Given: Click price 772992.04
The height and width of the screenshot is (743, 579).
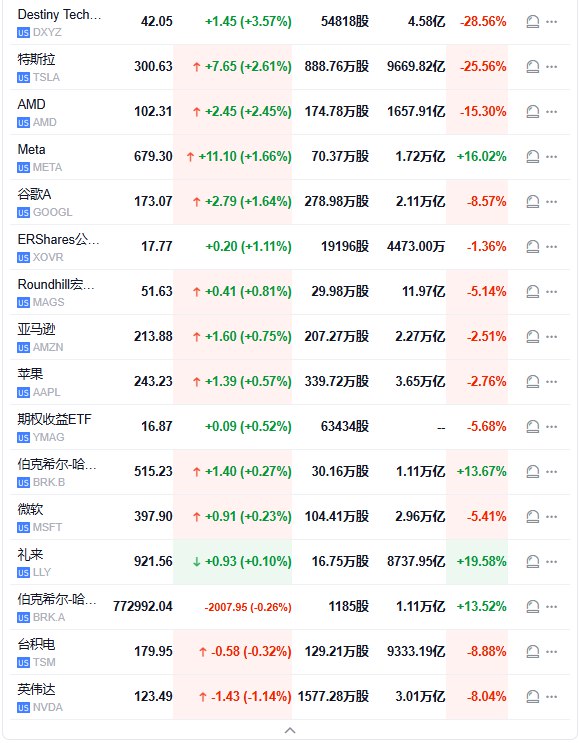Looking at the screenshot, I should point(143,607).
